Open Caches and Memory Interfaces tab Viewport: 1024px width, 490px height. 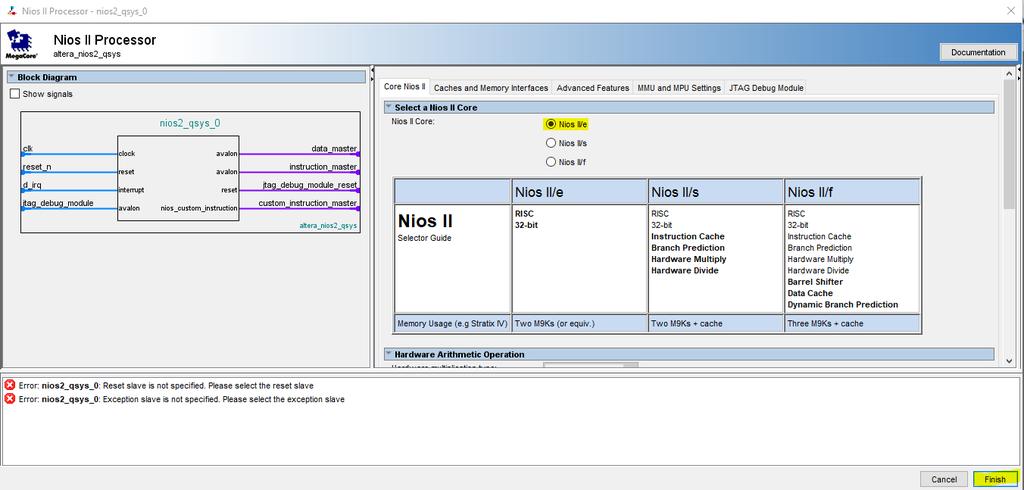[x=491, y=88]
